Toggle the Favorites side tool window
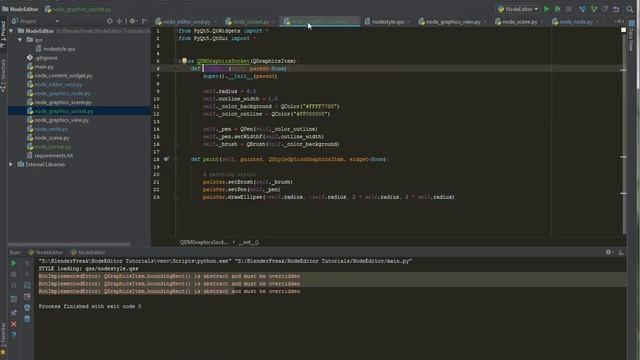 [3, 339]
